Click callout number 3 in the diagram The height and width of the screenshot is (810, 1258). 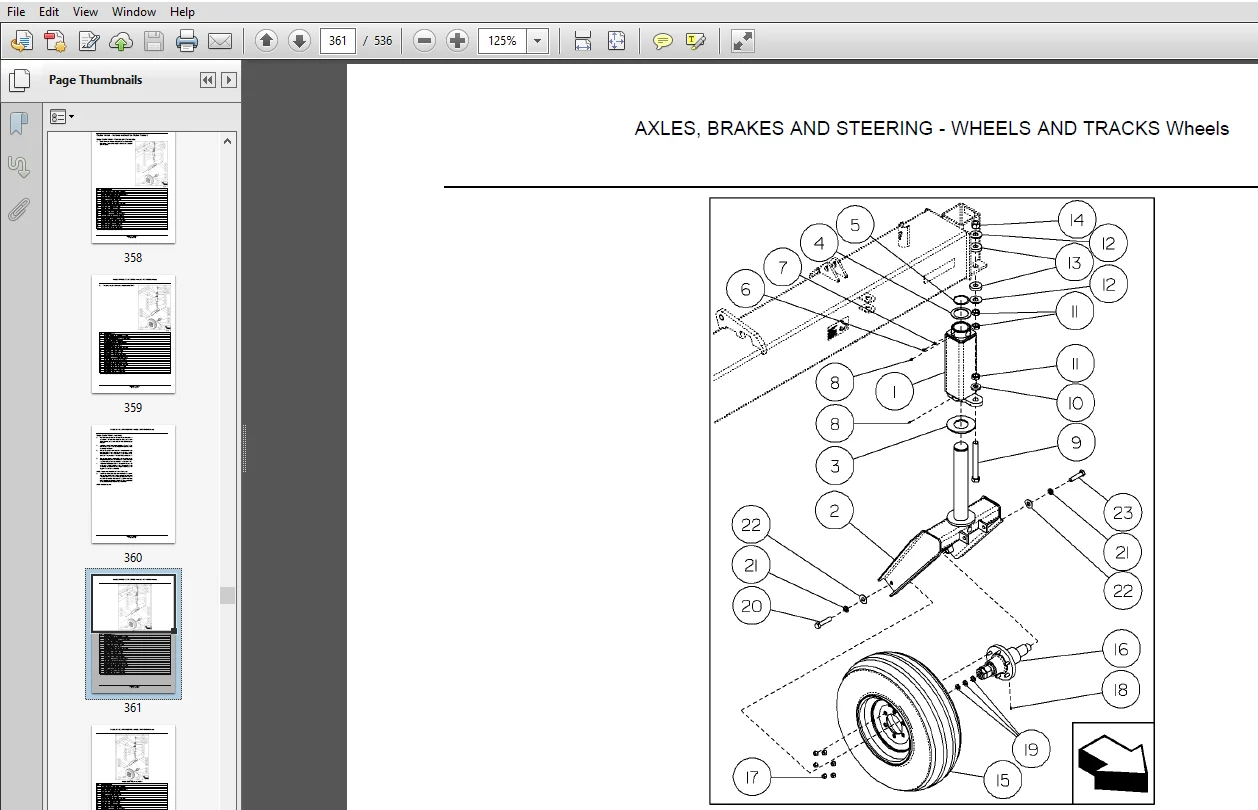pos(834,465)
